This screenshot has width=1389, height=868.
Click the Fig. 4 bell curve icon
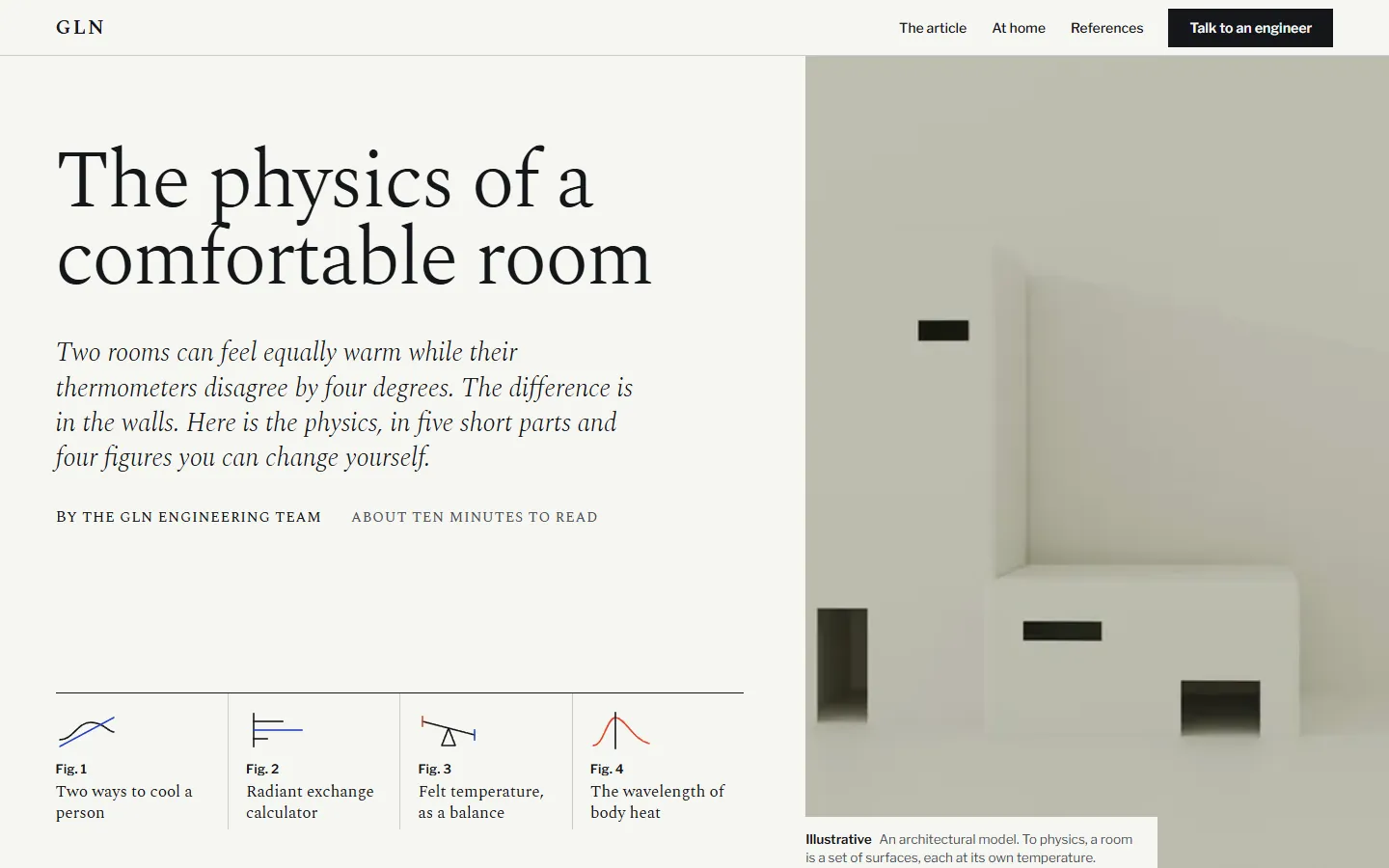(x=620, y=730)
